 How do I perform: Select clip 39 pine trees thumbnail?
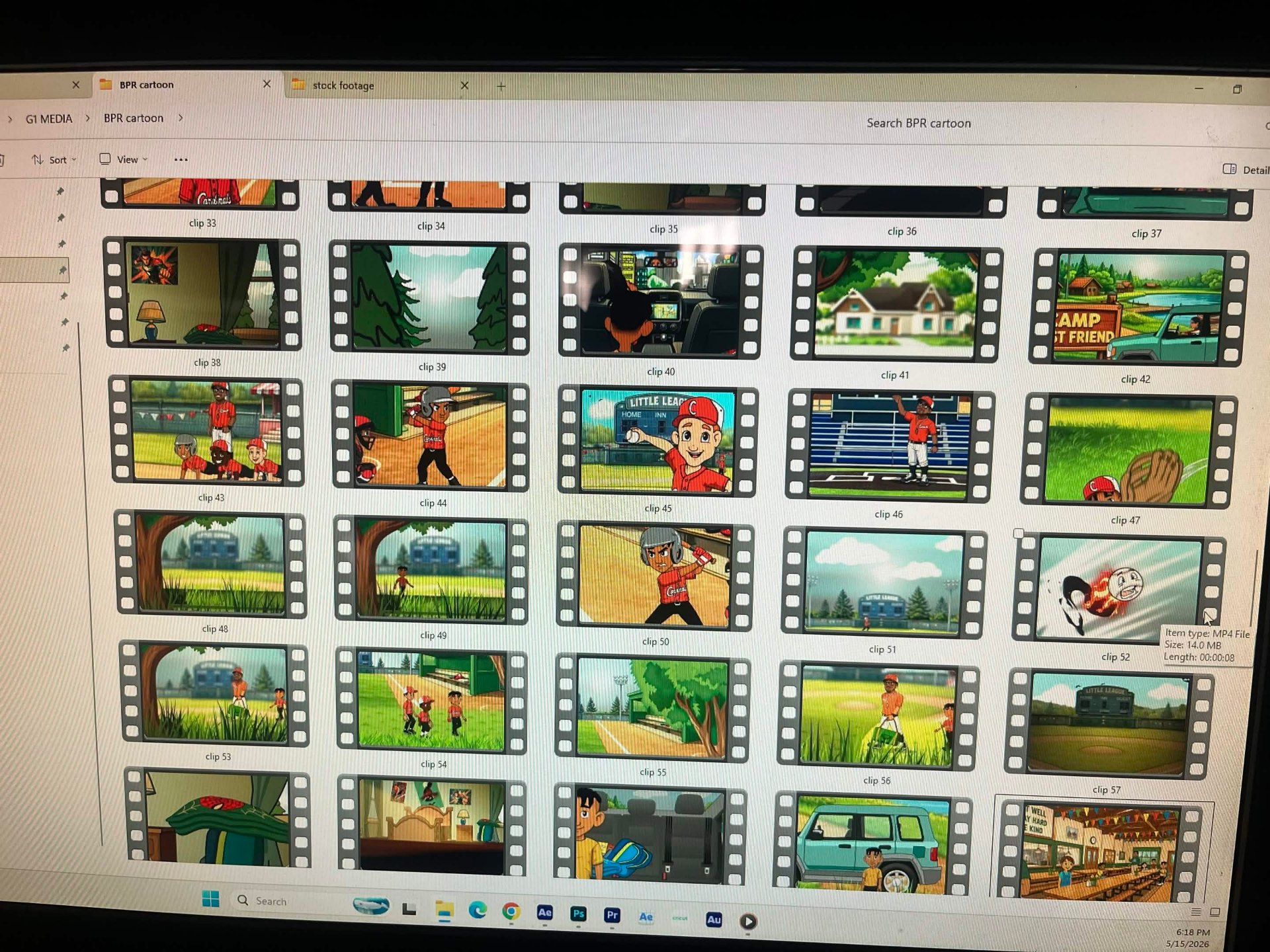[429, 297]
